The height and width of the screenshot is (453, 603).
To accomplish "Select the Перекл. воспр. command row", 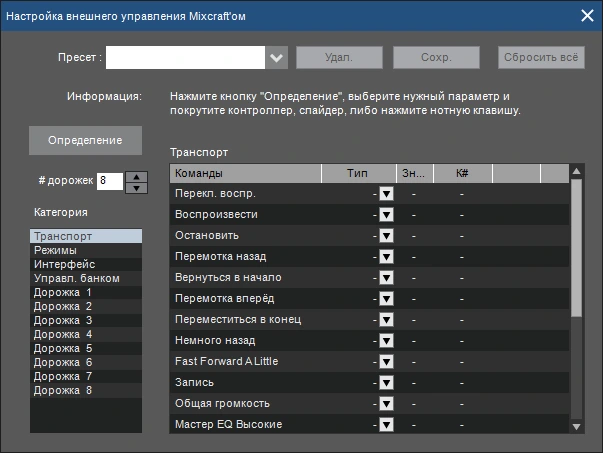I will tap(369, 194).
